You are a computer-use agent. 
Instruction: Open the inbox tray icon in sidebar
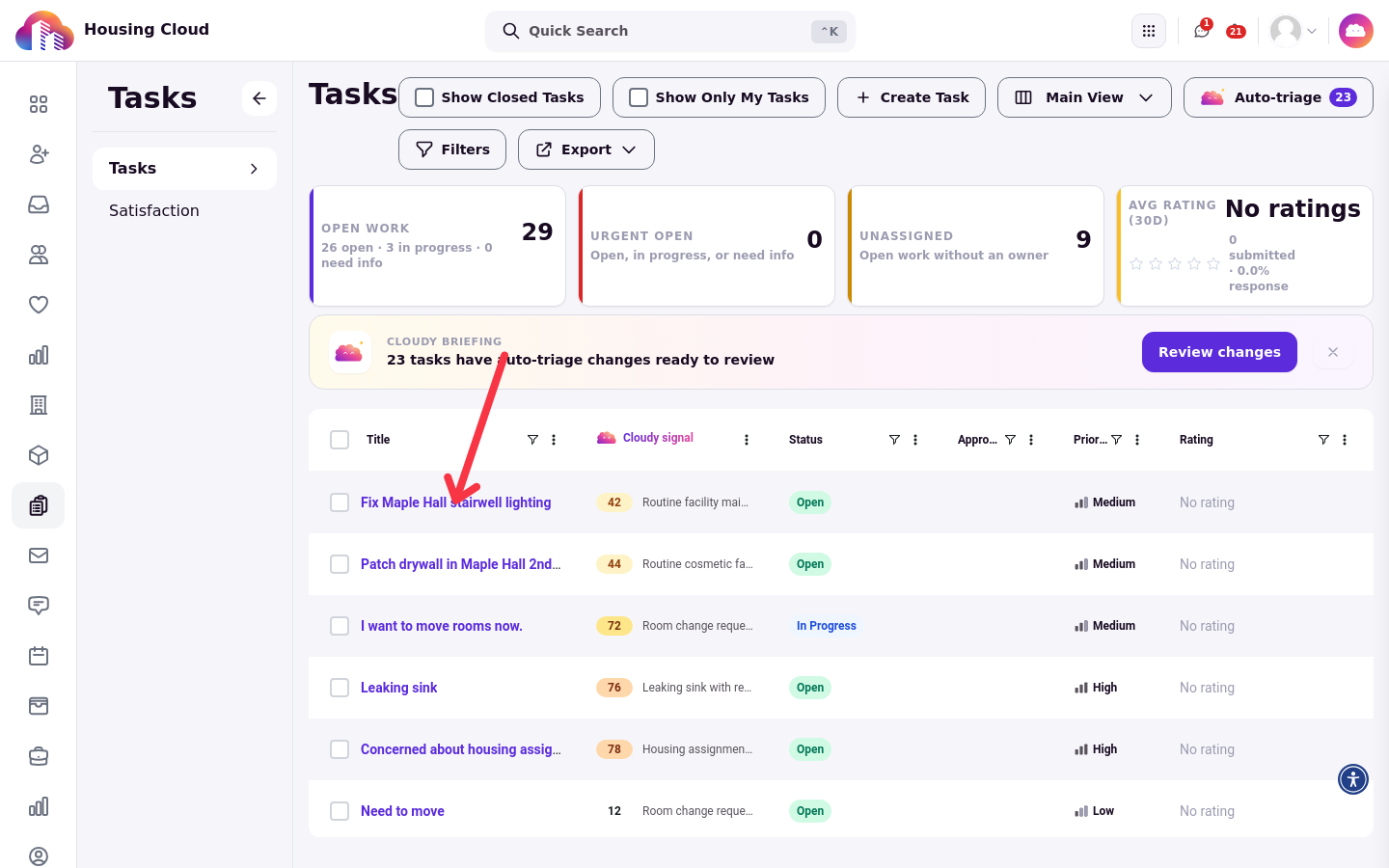[x=39, y=204]
